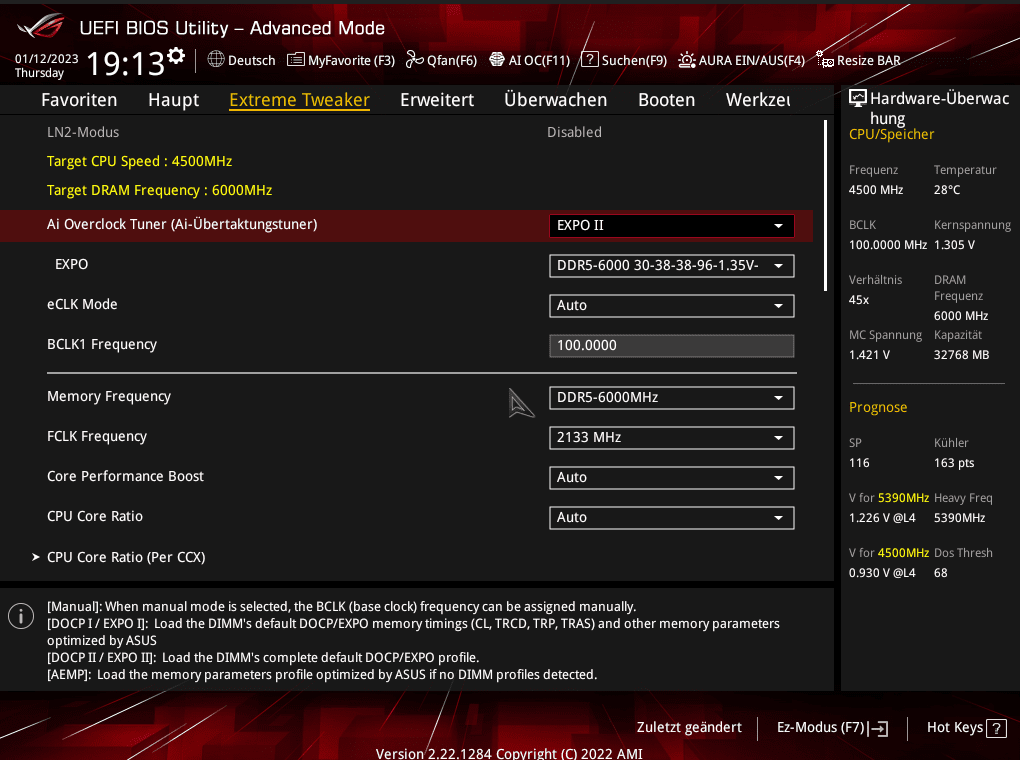
Task: Click the Kapazität 32768 MB value
Action: [961, 355]
